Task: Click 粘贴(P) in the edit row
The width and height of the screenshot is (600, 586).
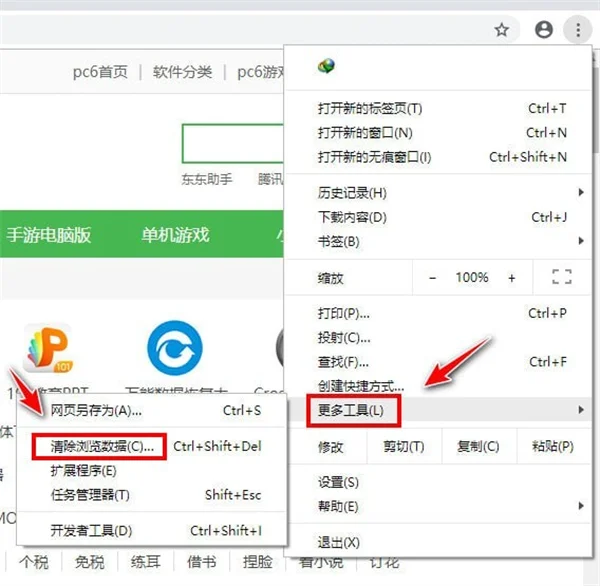Action: 553,446
